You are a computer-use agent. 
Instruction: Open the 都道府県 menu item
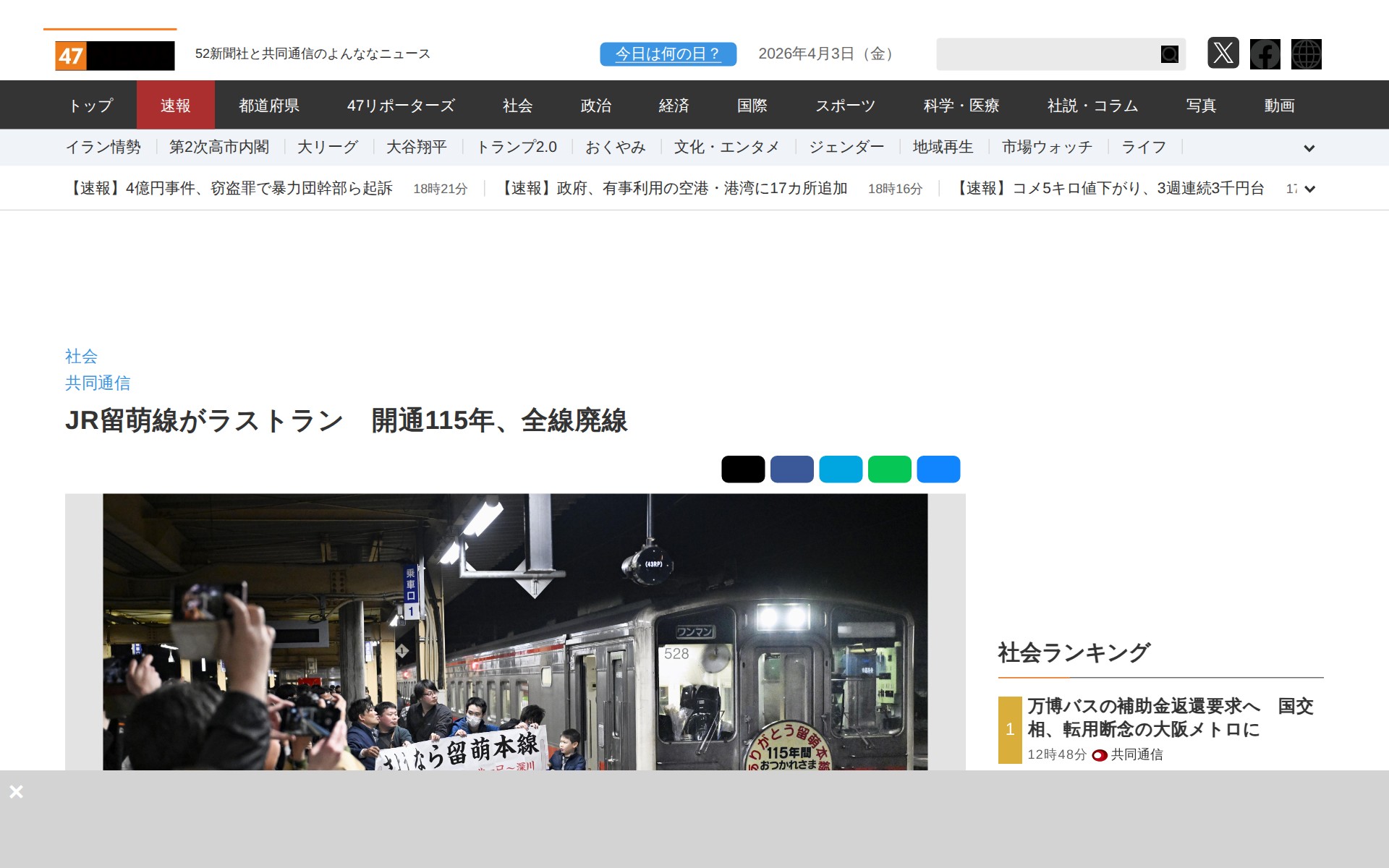[269, 106]
